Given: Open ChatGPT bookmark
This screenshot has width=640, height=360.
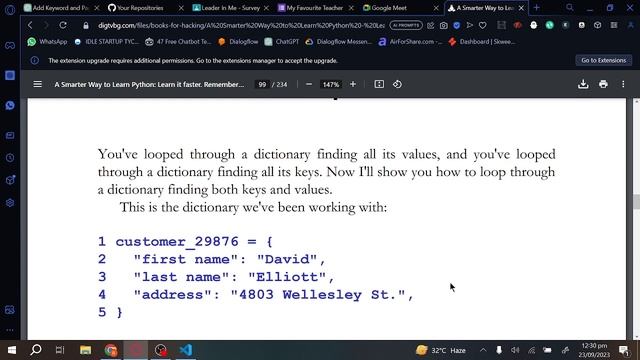Looking at the screenshot, I should [x=282, y=42].
